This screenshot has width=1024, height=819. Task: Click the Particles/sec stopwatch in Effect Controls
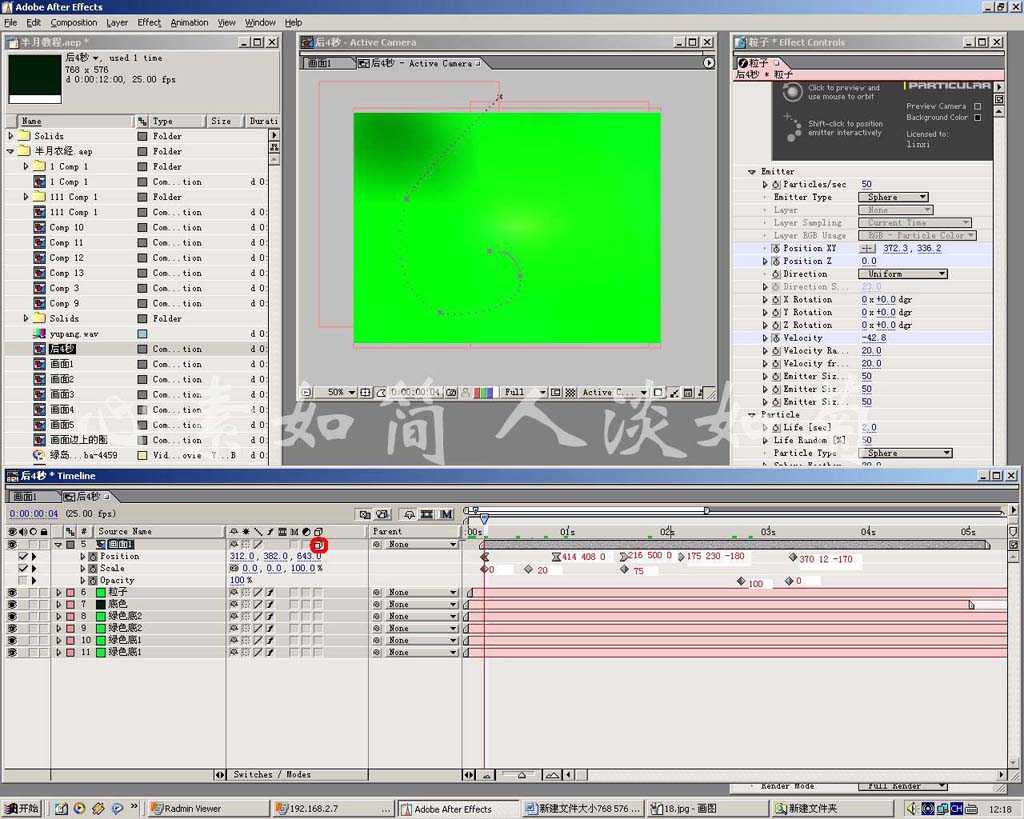click(x=776, y=184)
